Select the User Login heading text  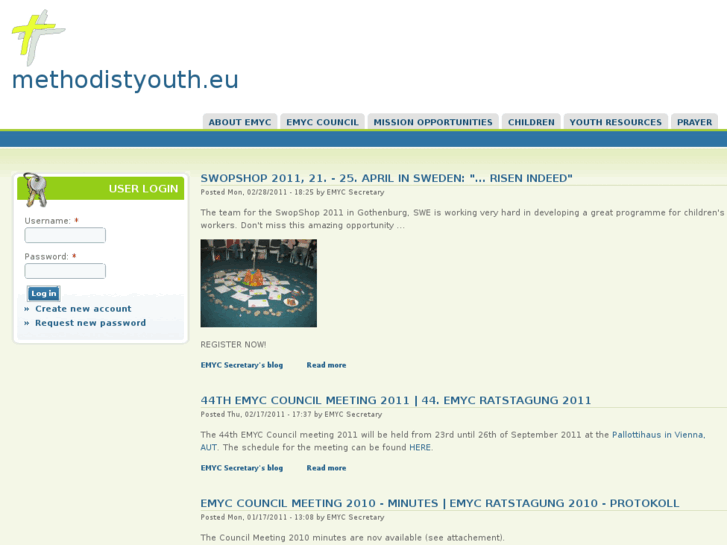coord(143,189)
